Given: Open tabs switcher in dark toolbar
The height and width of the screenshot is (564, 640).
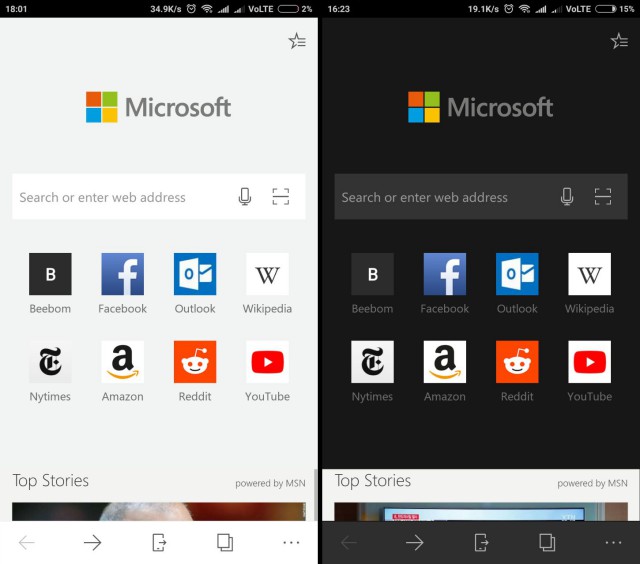Looking at the screenshot, I should click(x=547, y=542).
